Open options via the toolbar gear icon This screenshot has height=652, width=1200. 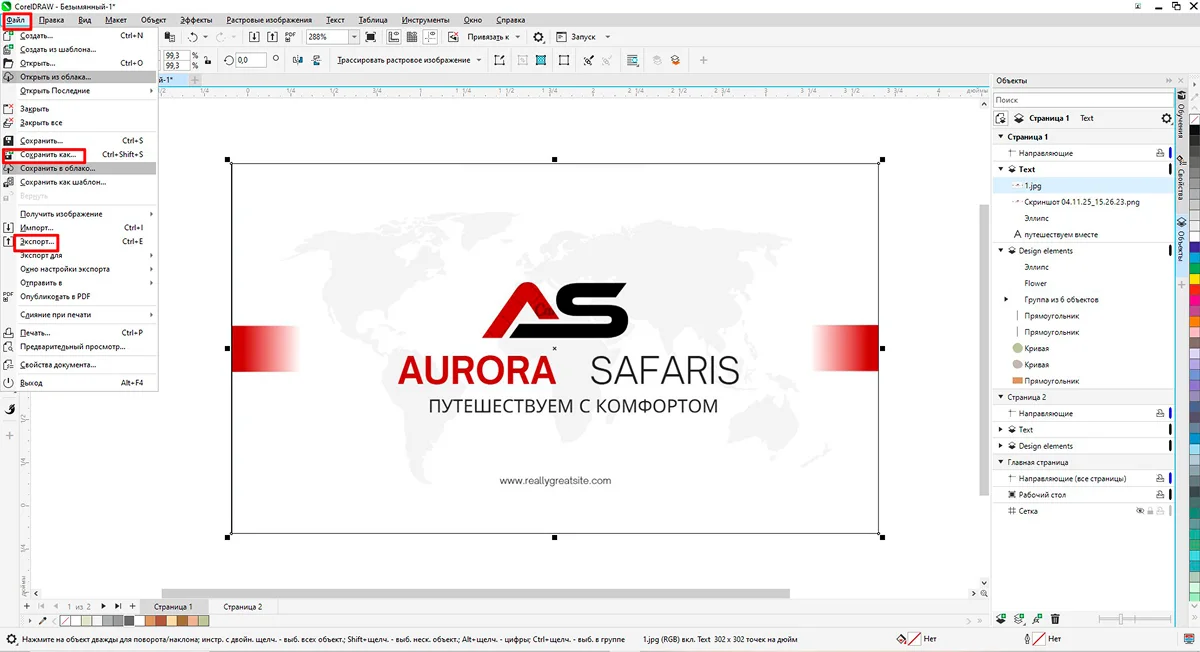coord(539,37)
